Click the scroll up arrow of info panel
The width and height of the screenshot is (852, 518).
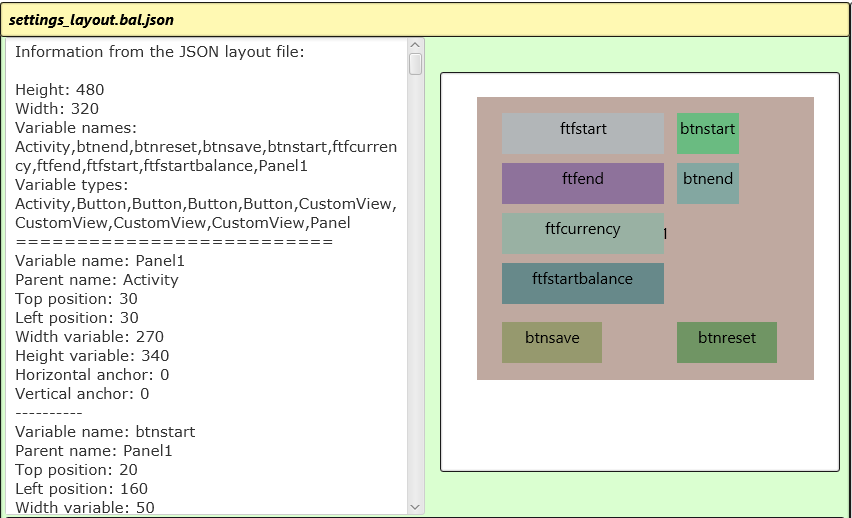coord(416,46)
